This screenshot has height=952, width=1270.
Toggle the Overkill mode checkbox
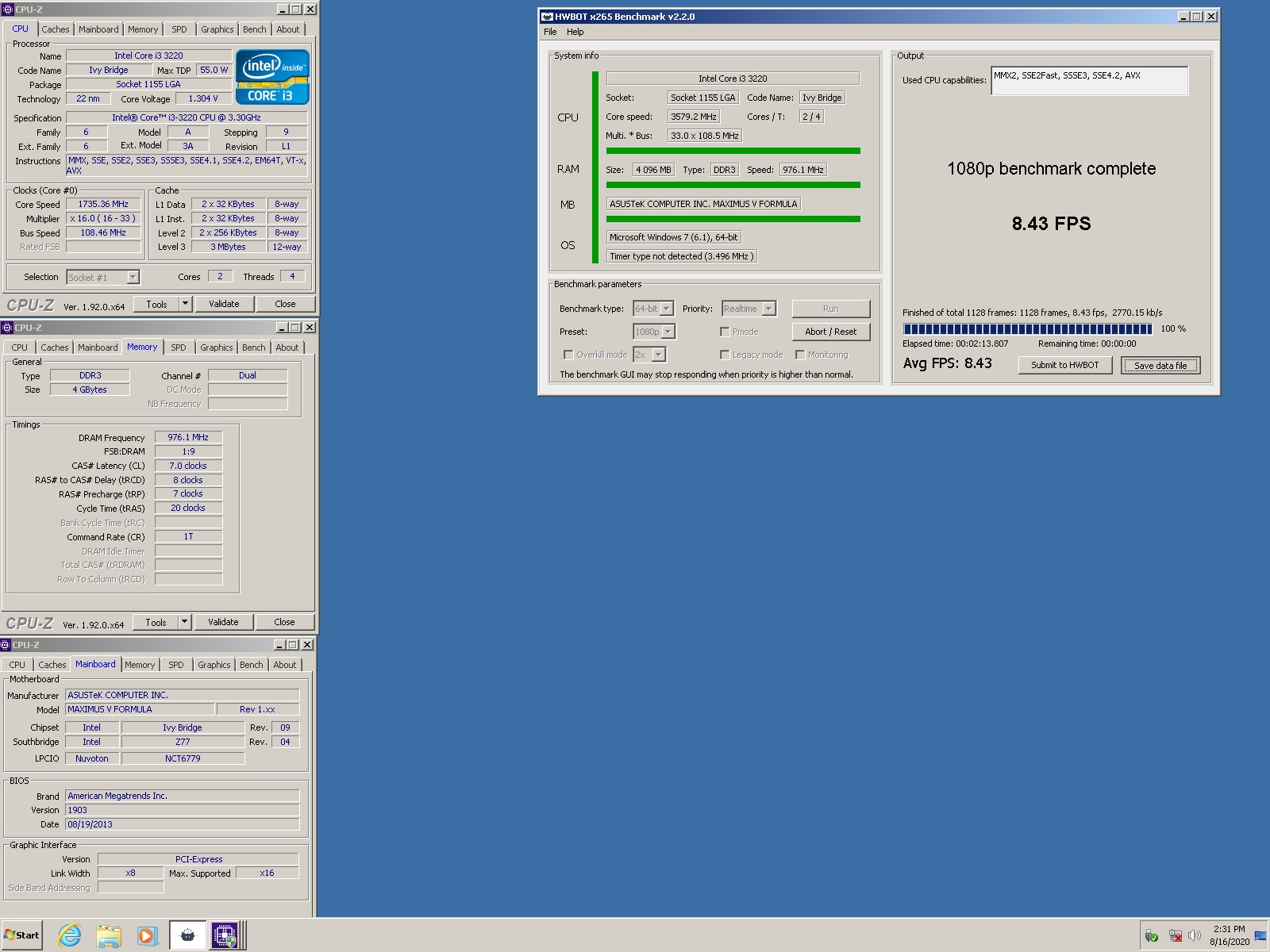[568, 355]
